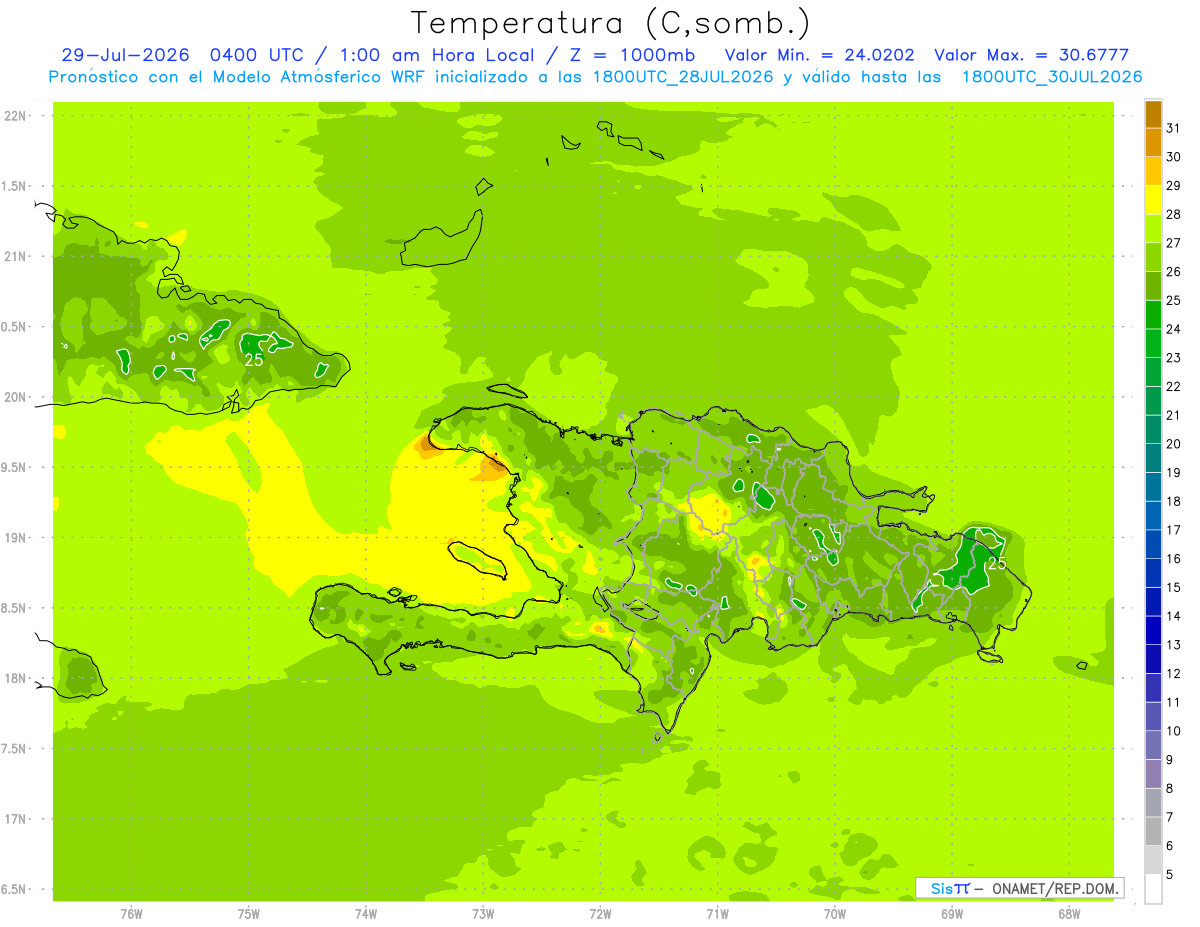Pick the orange swatch between 30 and 31
The height and width of the screenshot is (927, 1200).
[1153, 142]
